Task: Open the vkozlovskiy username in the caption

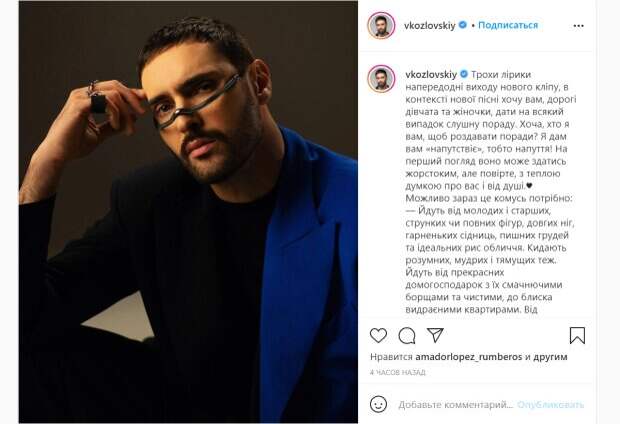Action: 431,74
